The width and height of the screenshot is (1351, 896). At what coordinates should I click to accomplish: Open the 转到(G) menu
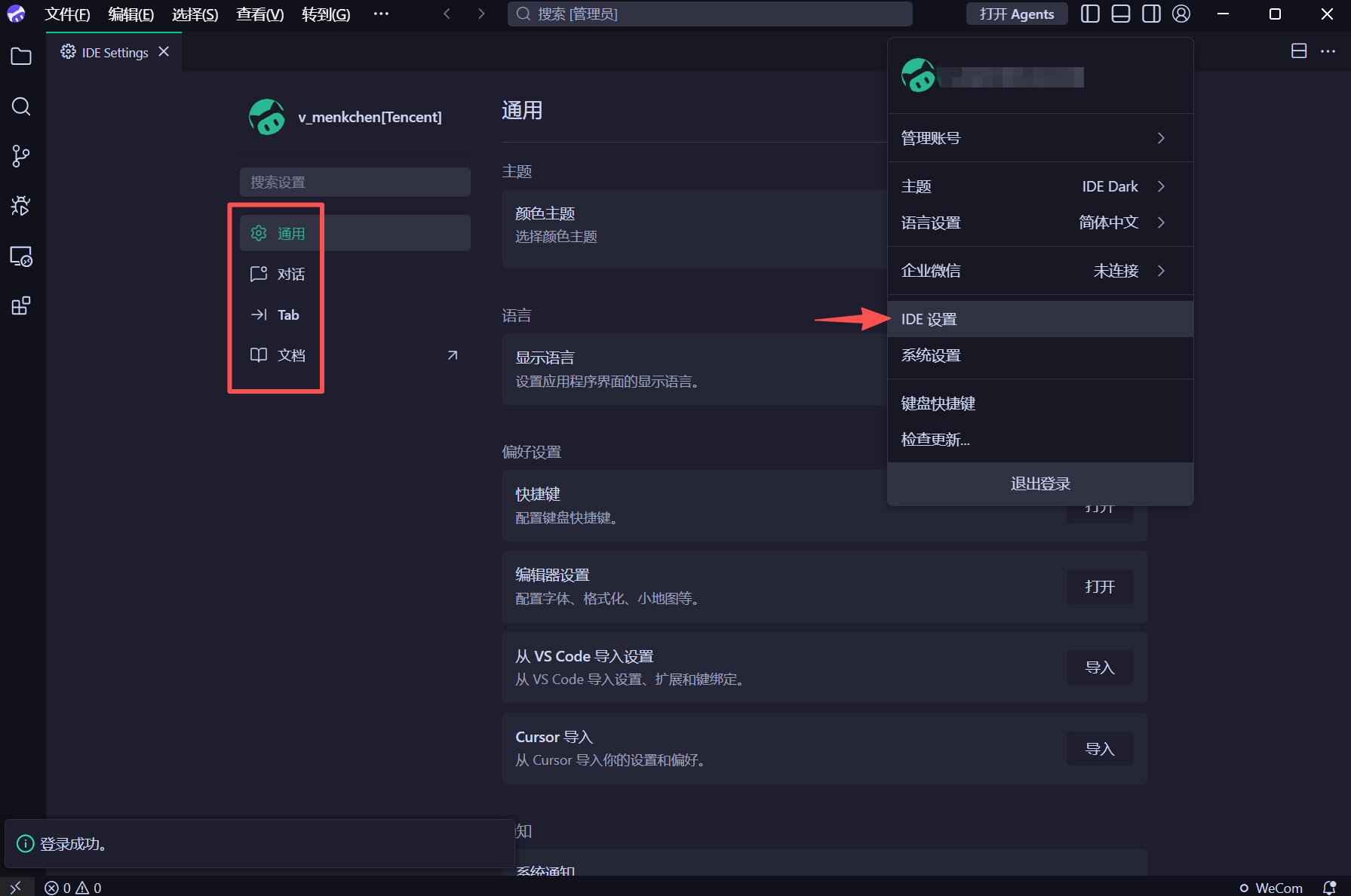coord(326,14)
